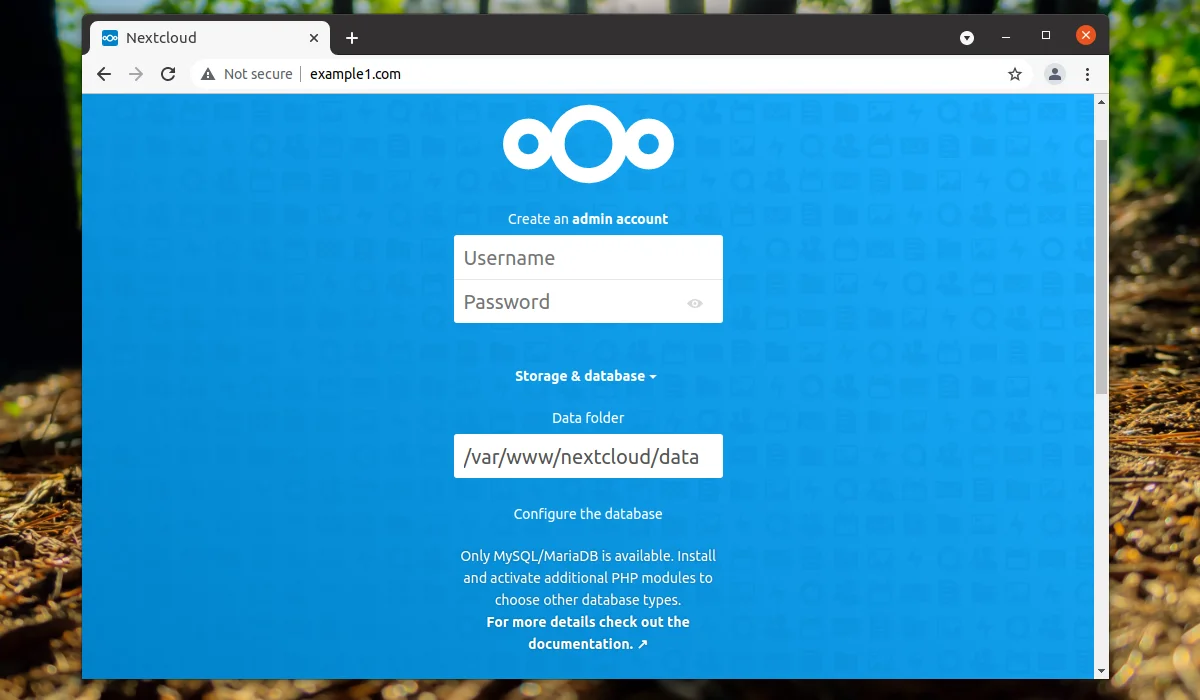Close the browser window

pos(1086,36)
